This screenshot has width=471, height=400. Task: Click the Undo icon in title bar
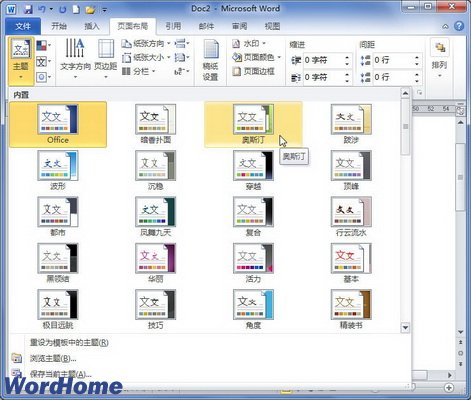(42, 9)
